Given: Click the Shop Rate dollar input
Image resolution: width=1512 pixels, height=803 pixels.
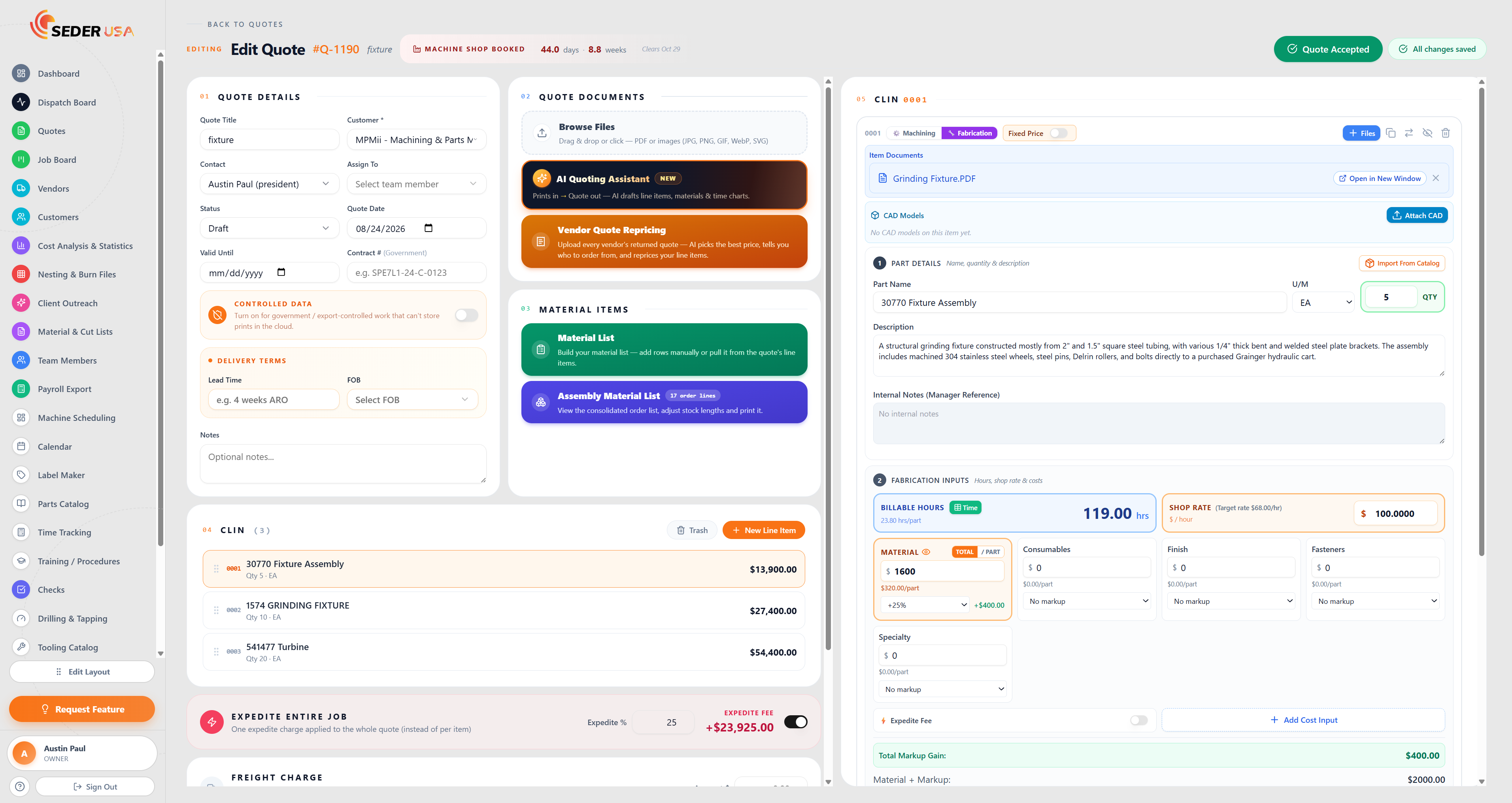Looking at the screenshot, I should (1396, 514).
